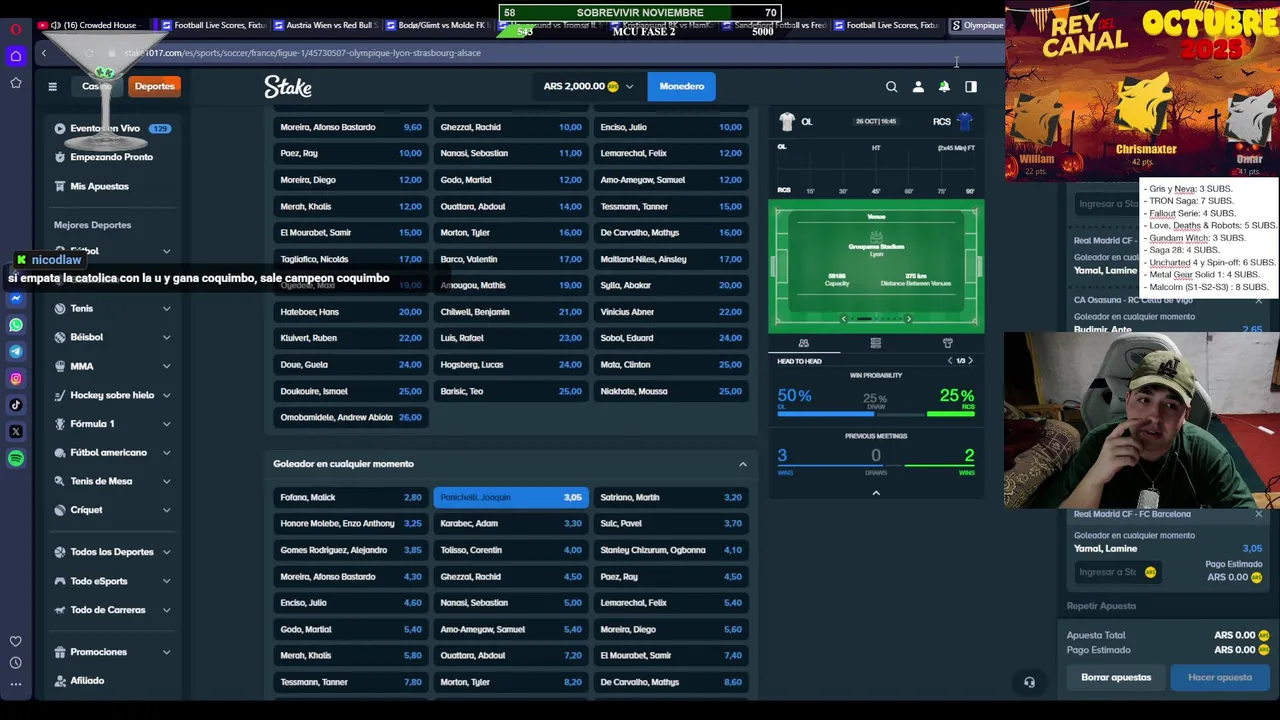Open TikTok in the browser sidebar

pyautogui.click(x=16, y=405)
